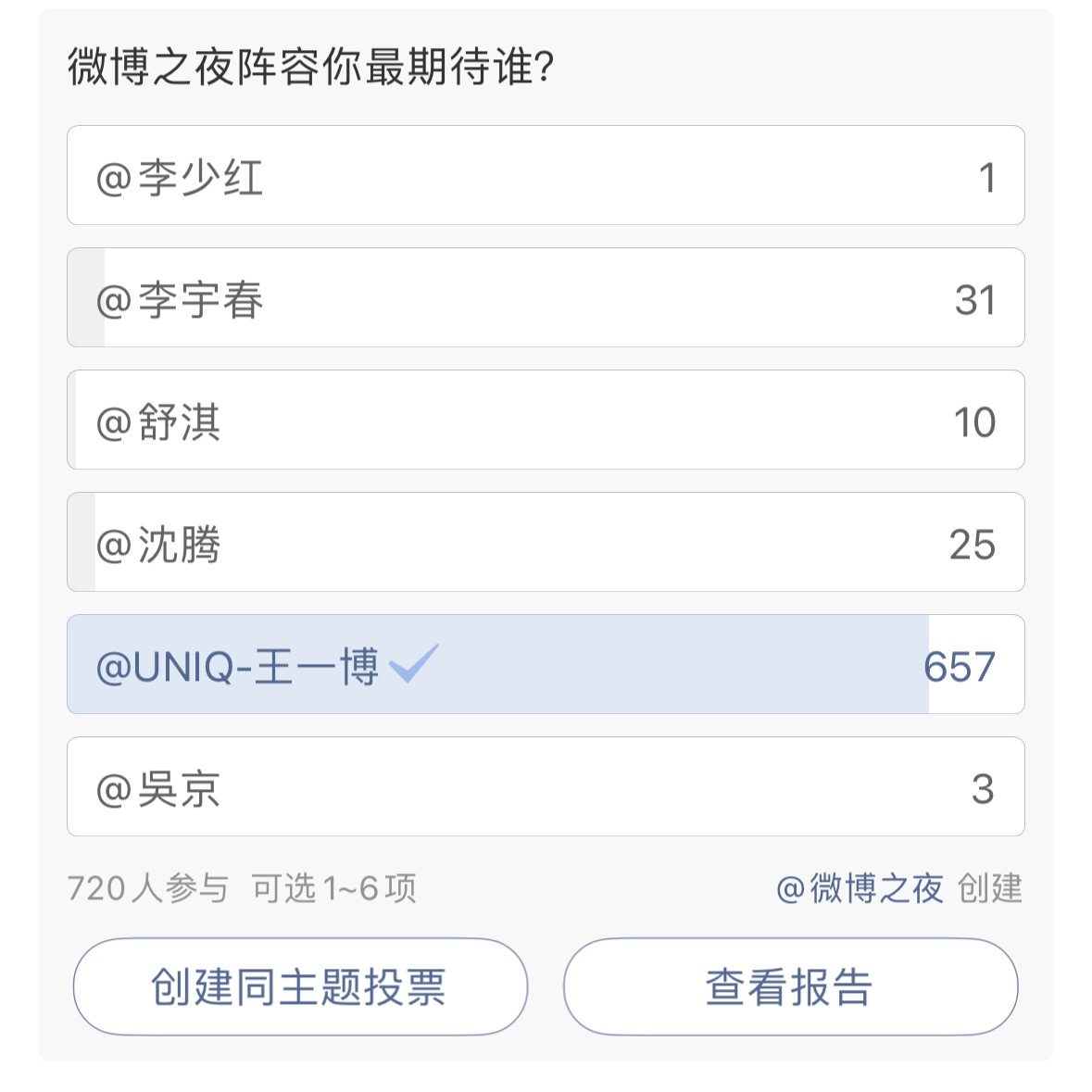Click the 可选1~6项 selection hint
Viewport: 1092px width, 1092px height.
pos(333,888)
